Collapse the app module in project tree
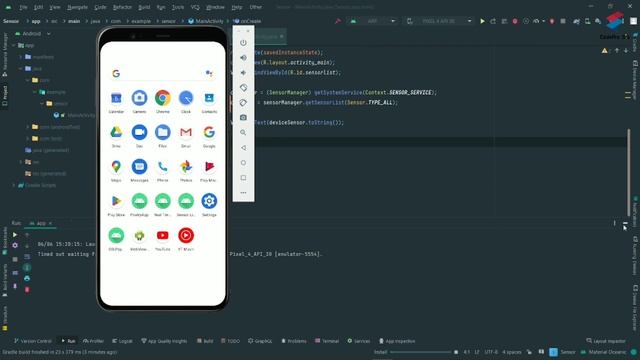This screenshot has height=360, width=640. [x=14, y=45]
